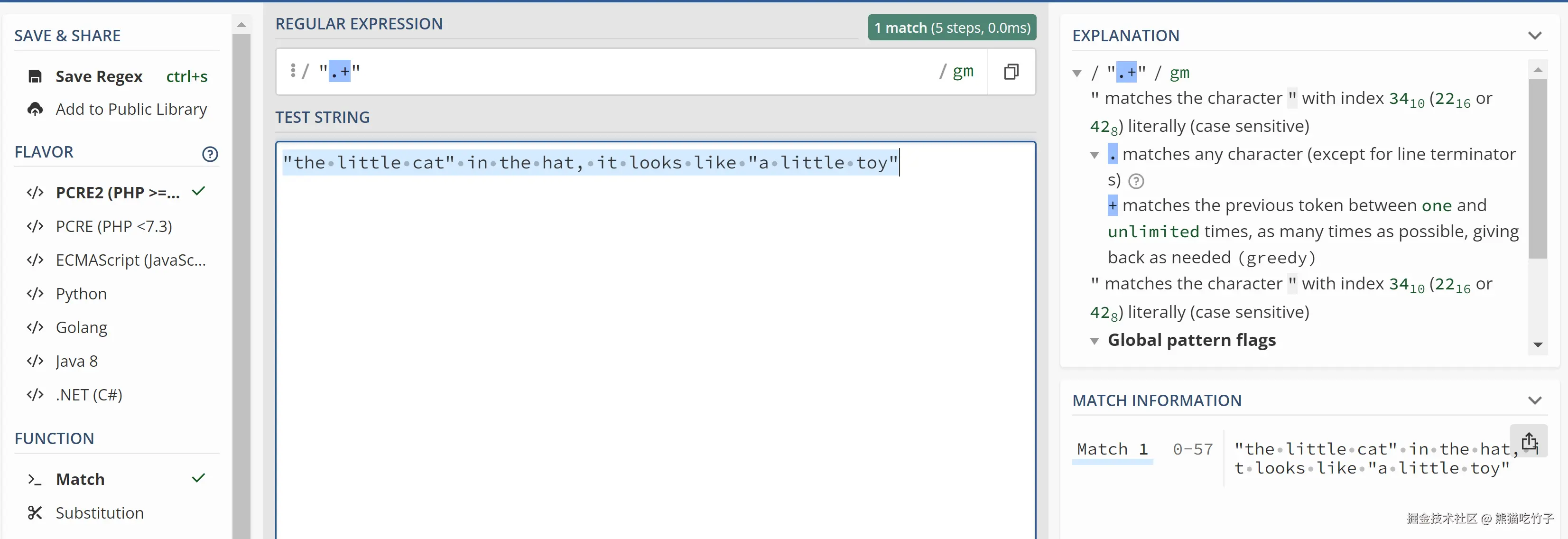Collapse the Explanation panel chevron
Screen dimensions: 1568x539
(1534, 36)
